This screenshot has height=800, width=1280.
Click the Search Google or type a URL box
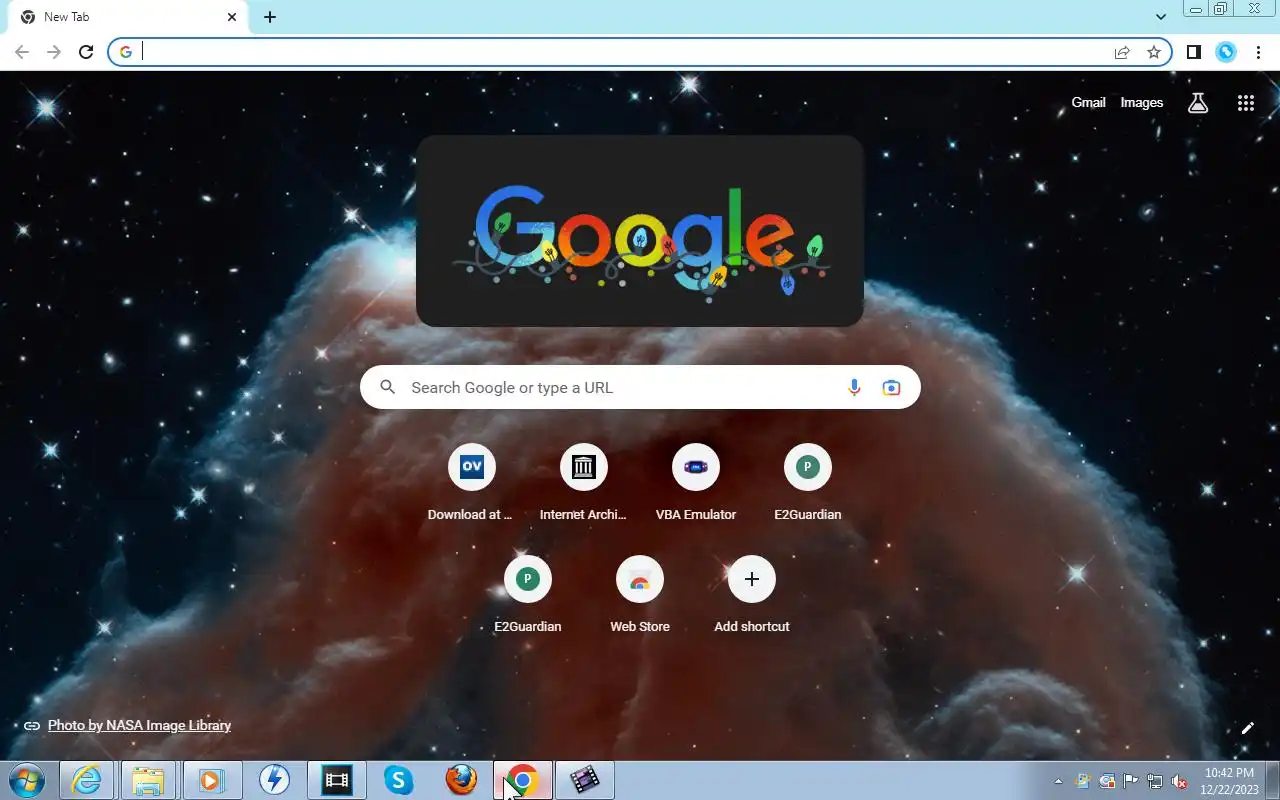tap(640, 387)
